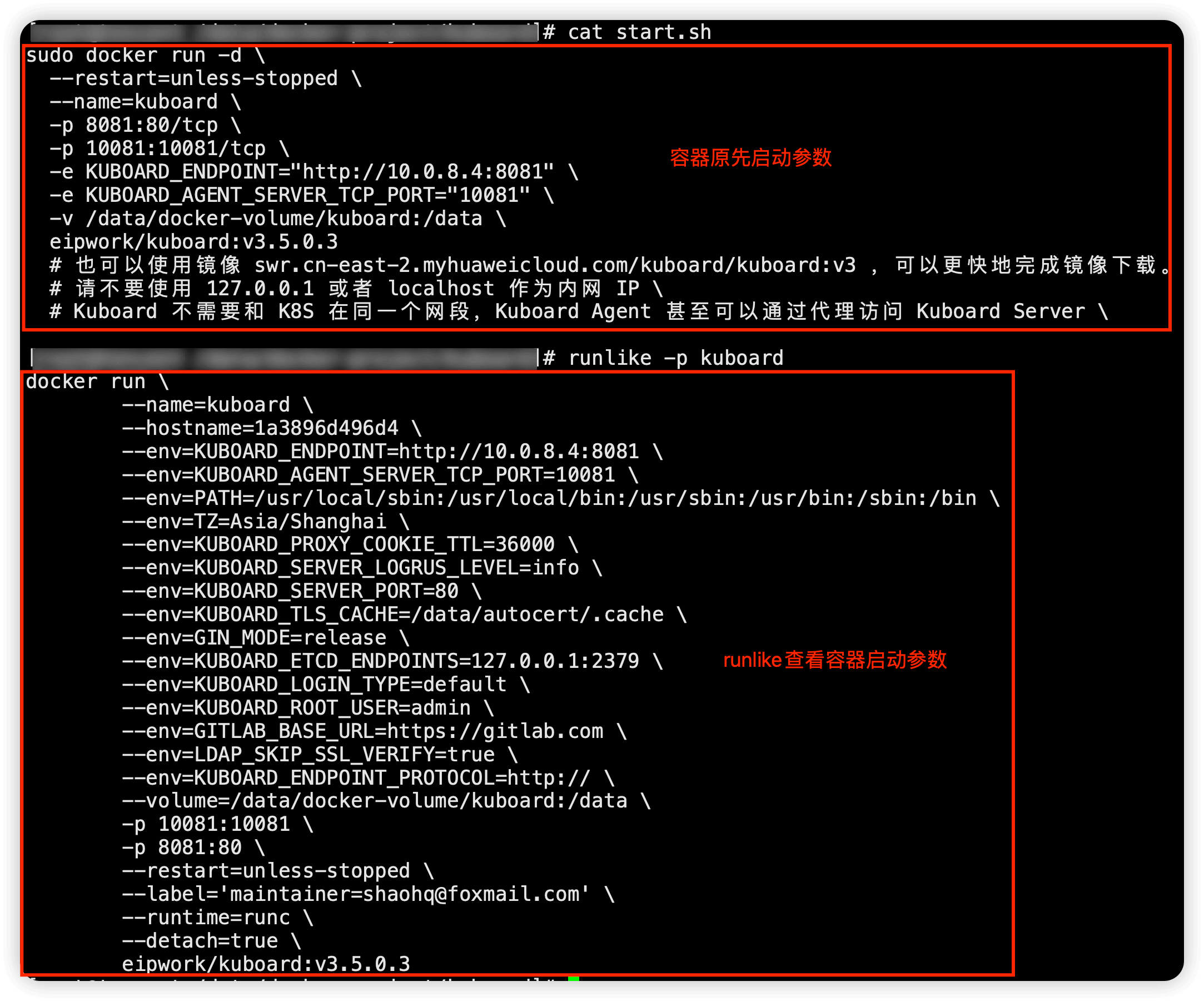Click 'eipwork/kuboard:v3.5.0.3' in runlike output
This screenshot has height=1001, width=1204.
[266, 965]
